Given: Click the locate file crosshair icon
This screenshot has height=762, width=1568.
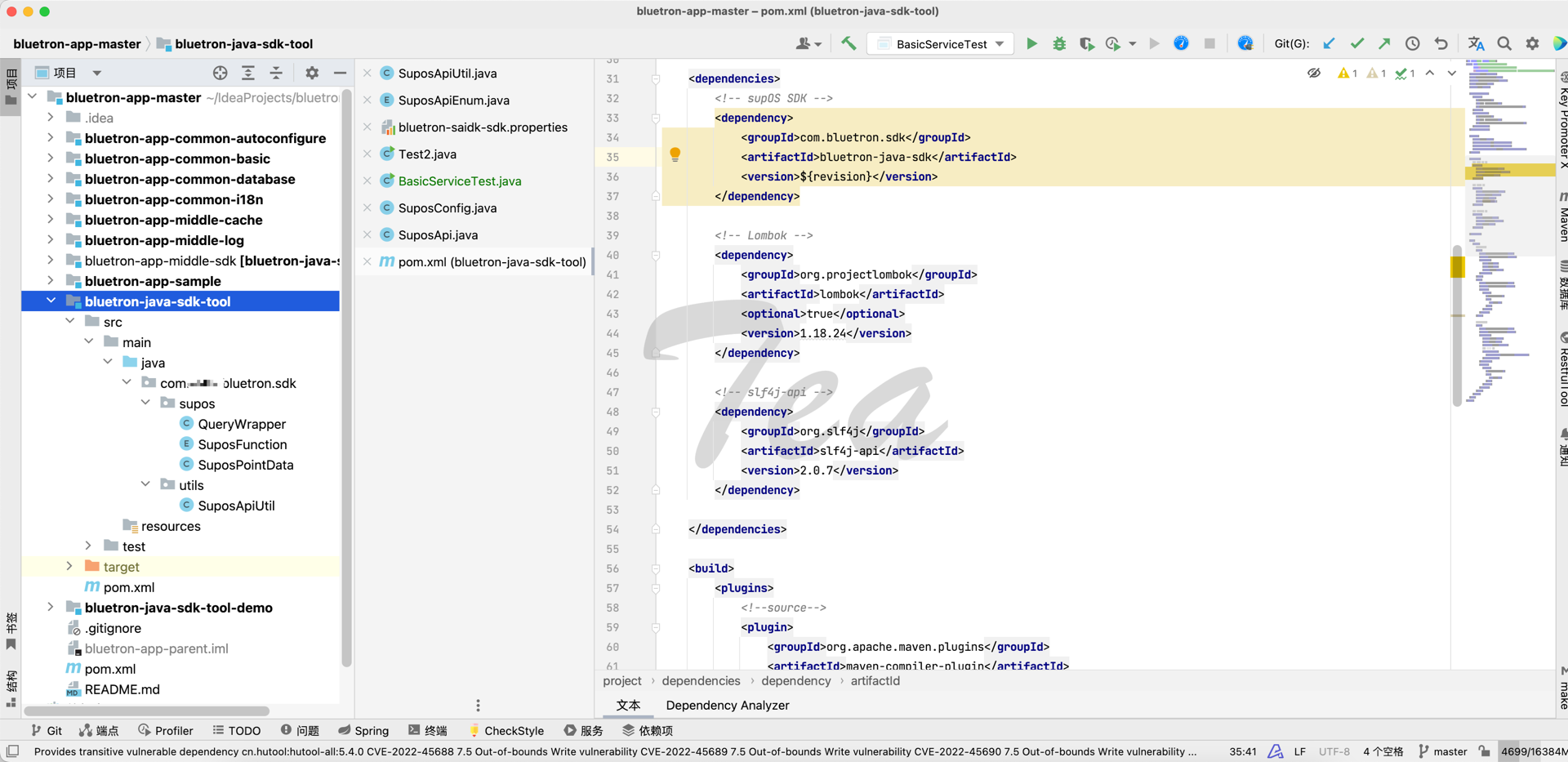Looking at the screenshot, I should coord(220,74).
